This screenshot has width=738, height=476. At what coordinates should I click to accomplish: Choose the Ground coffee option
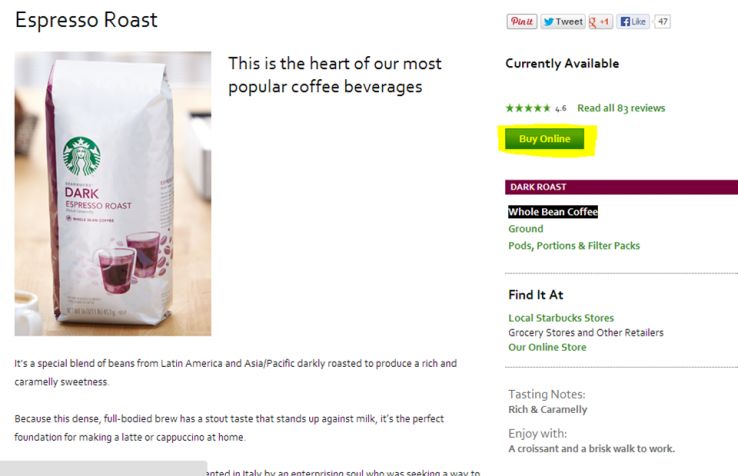pyautogui.click(x=526, y=229)
